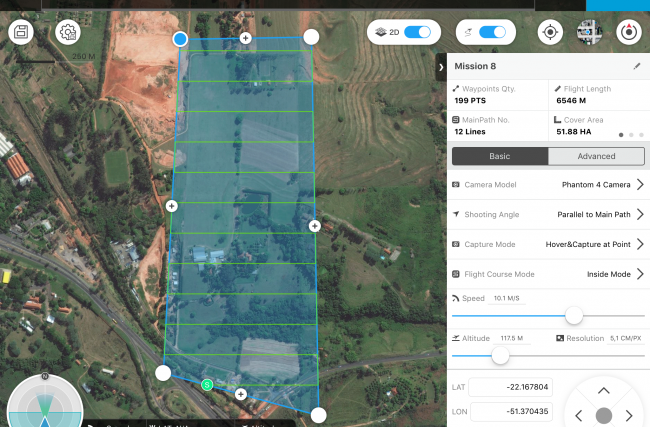
Task: Click the Flight Length 6546 M value
Action: click(571, 100)
